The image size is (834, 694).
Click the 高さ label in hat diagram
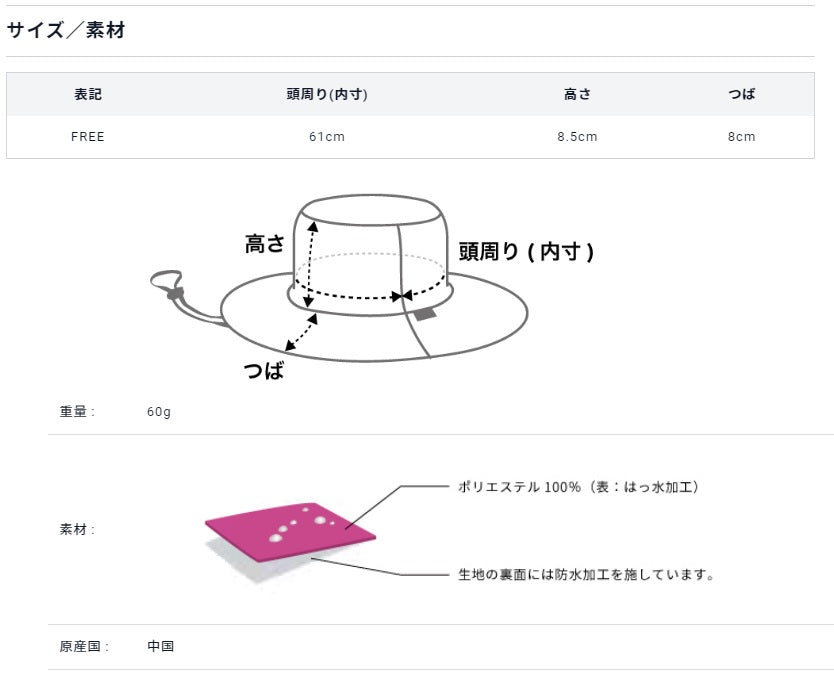pyautogui.click(x=264, y=244)
